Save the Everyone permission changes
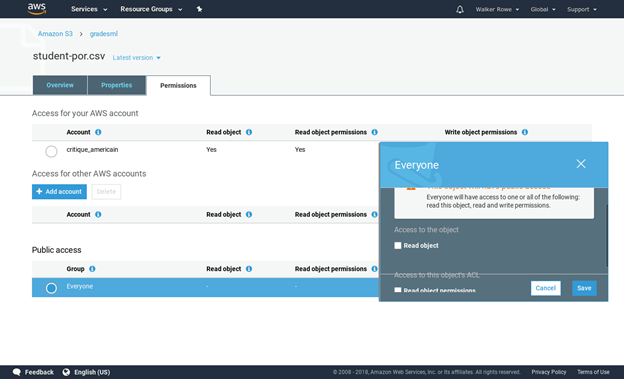This screenshot has width=624, height=379. (584, 288)
